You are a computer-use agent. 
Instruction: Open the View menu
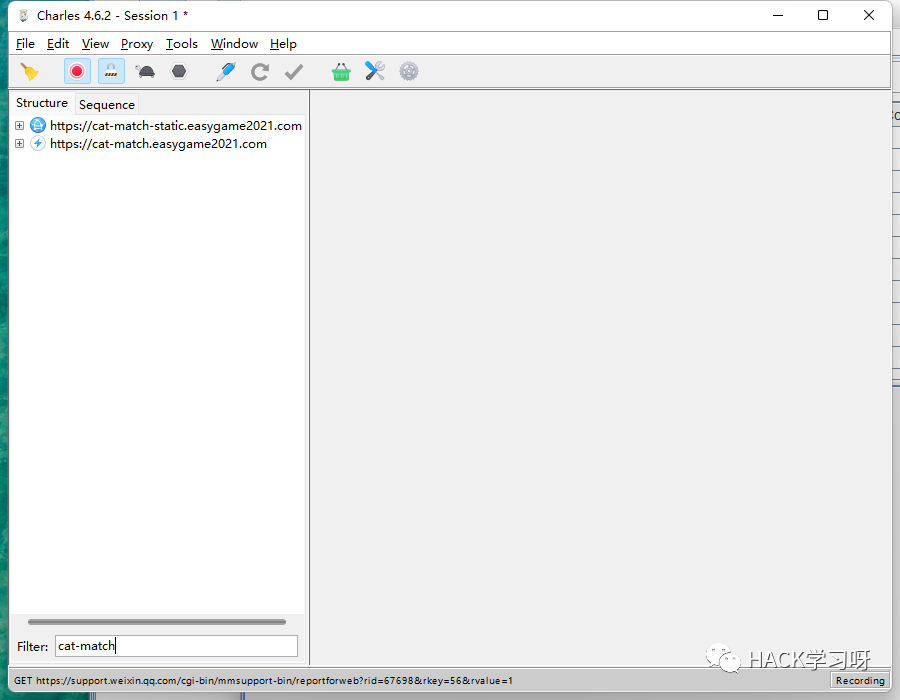pyautogui.click(x=95, y=44)
